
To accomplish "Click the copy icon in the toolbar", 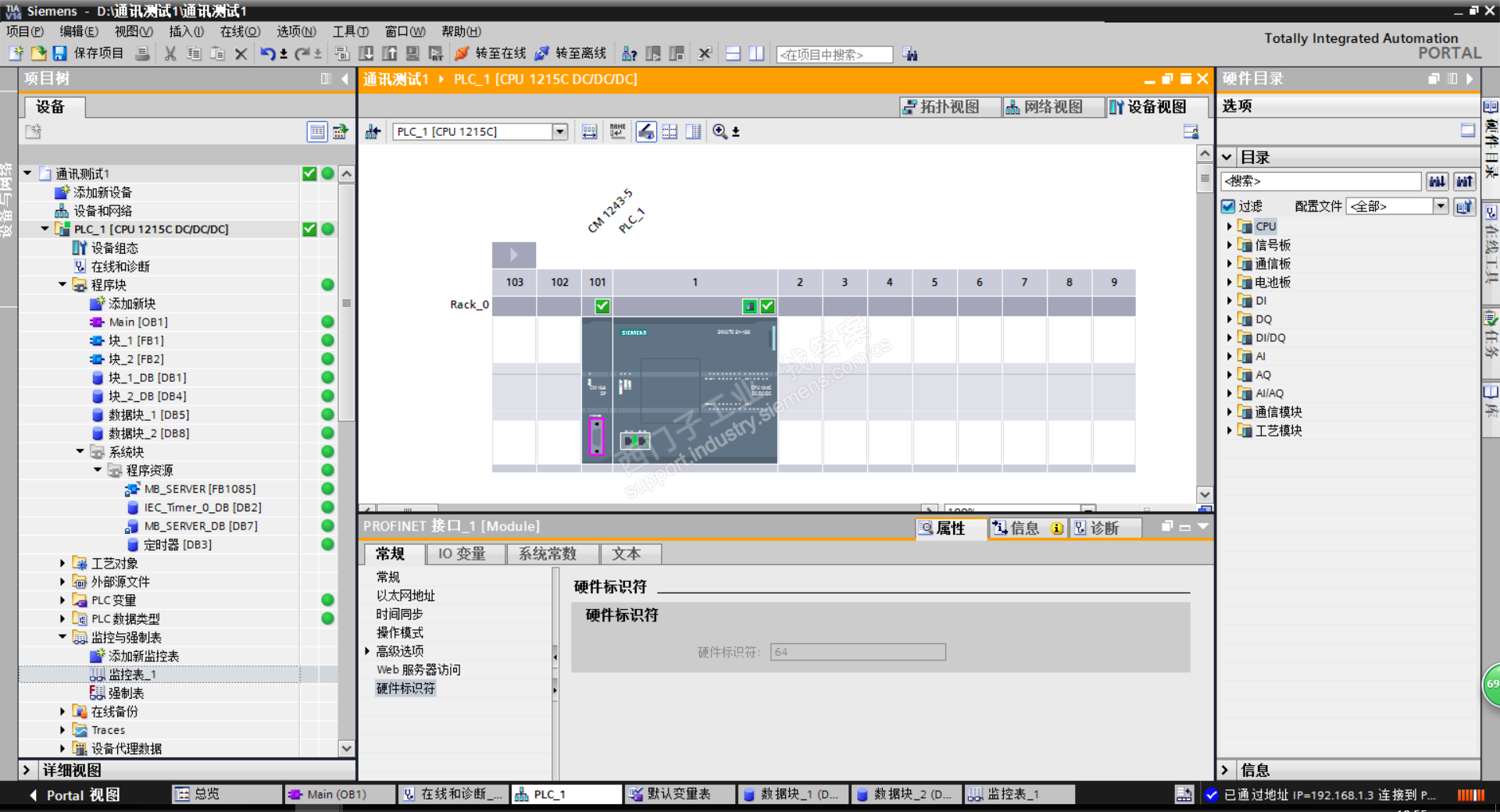I will pos(194,53).
